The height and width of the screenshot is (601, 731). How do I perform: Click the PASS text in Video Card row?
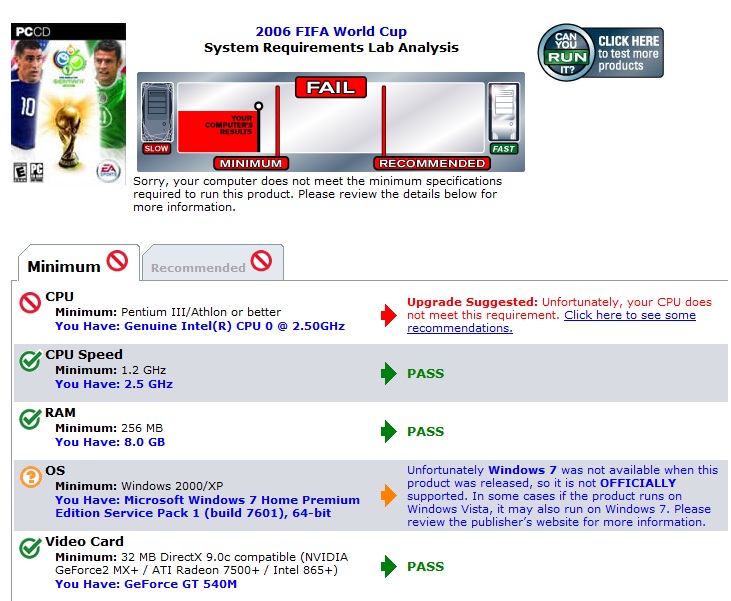point(426,566)
